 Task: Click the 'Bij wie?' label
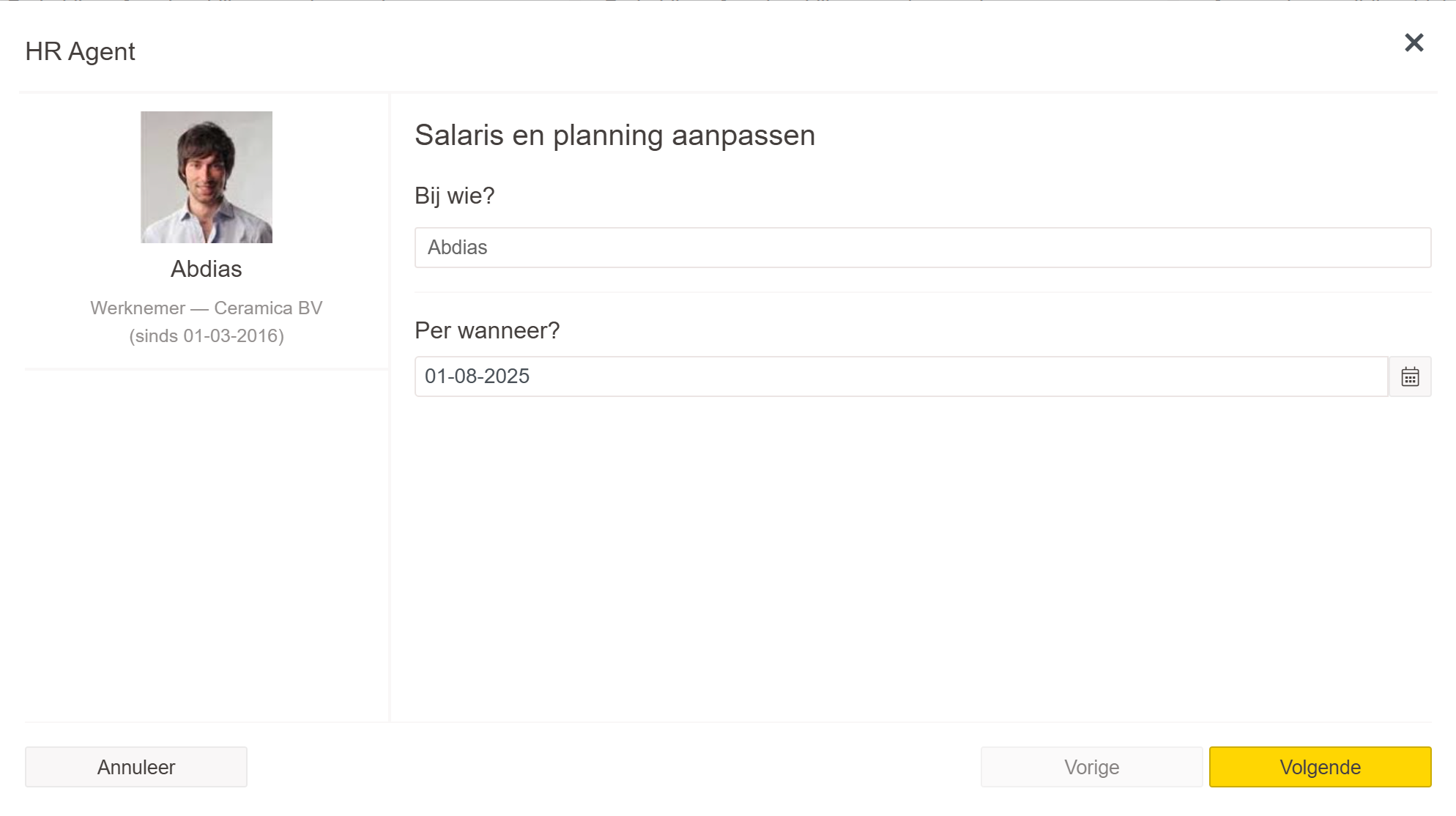[454, 196]
